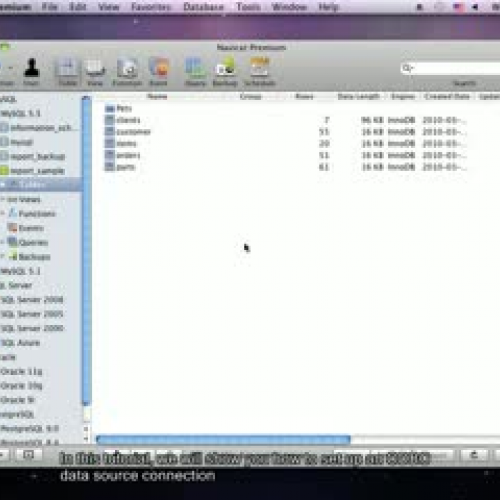The image size is (500, 500).
Task: Sort by the Data Length column header
Action: coord(359,97)
